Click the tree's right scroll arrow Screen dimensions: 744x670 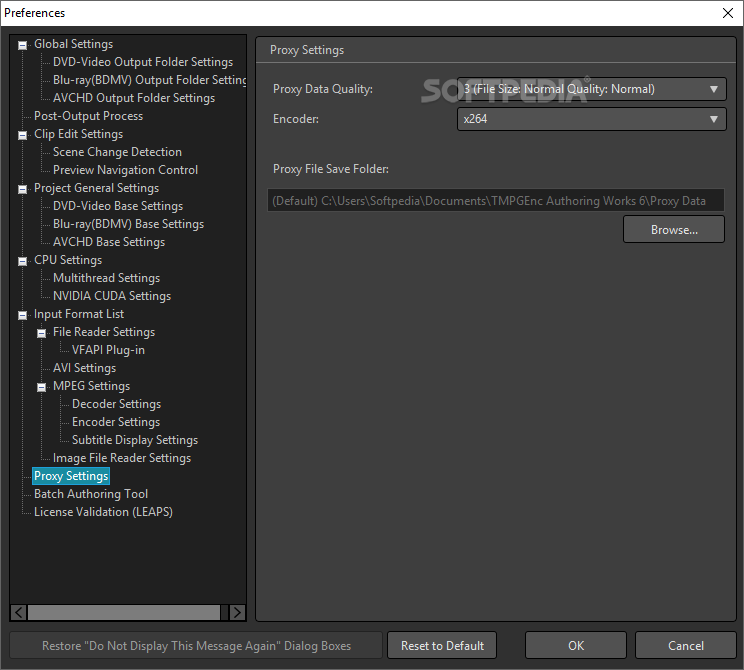click(237, 613)
